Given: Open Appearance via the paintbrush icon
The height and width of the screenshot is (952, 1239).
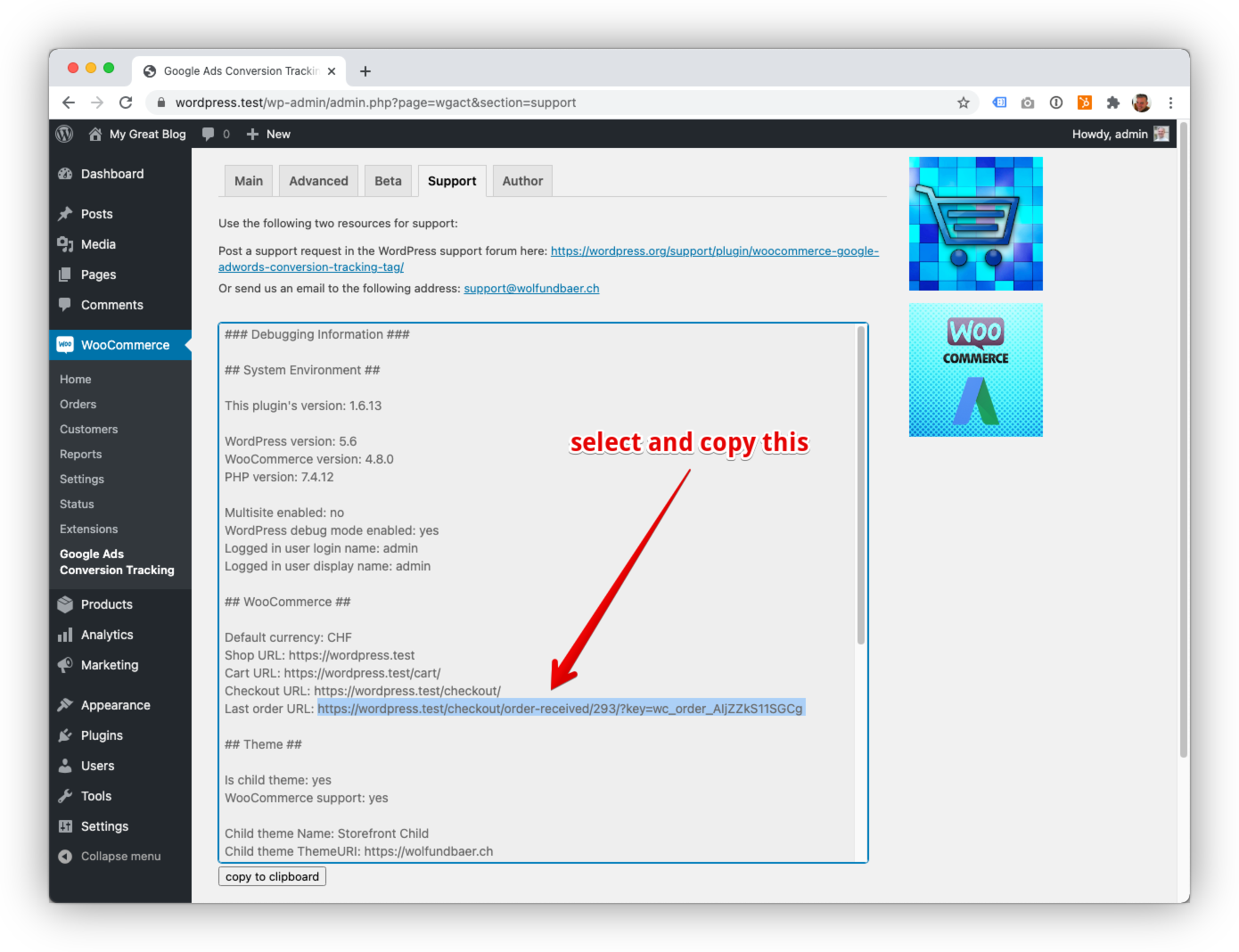Looking at the screenshot, I should (66, 704).
